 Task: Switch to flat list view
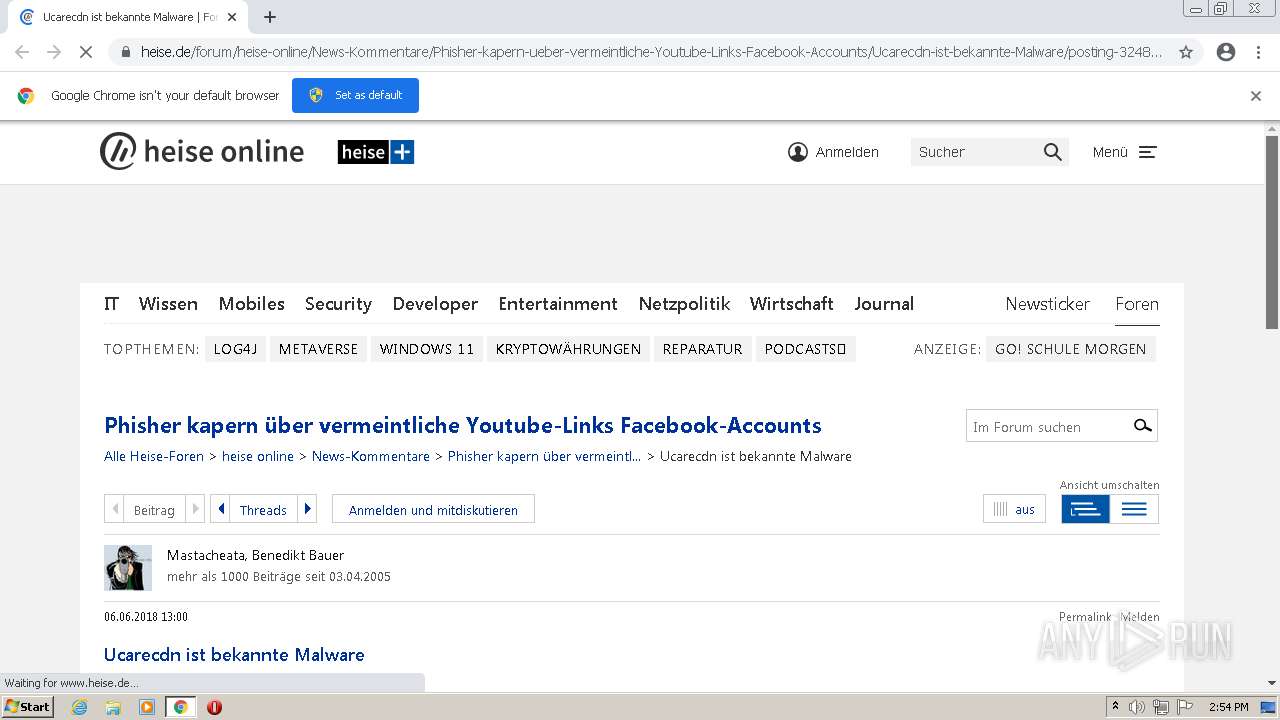click(x=1134, y=509)
